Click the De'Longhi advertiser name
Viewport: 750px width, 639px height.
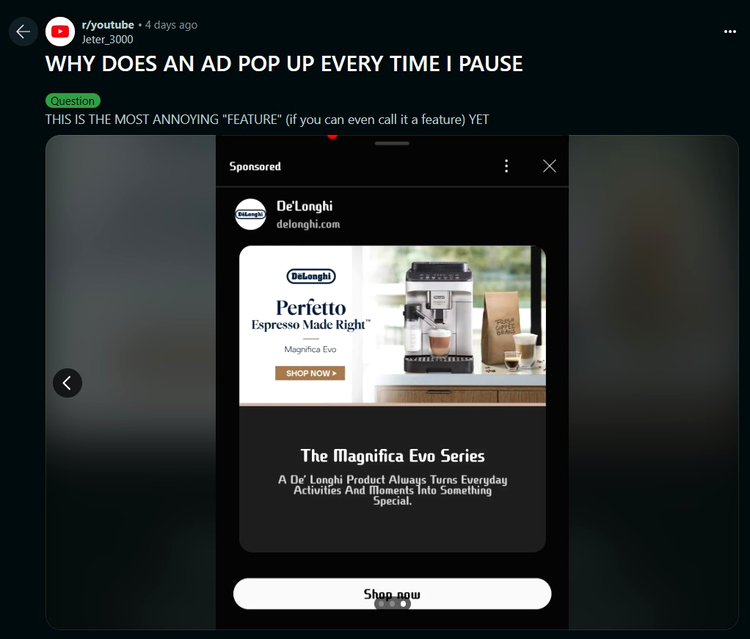(304, 206)
